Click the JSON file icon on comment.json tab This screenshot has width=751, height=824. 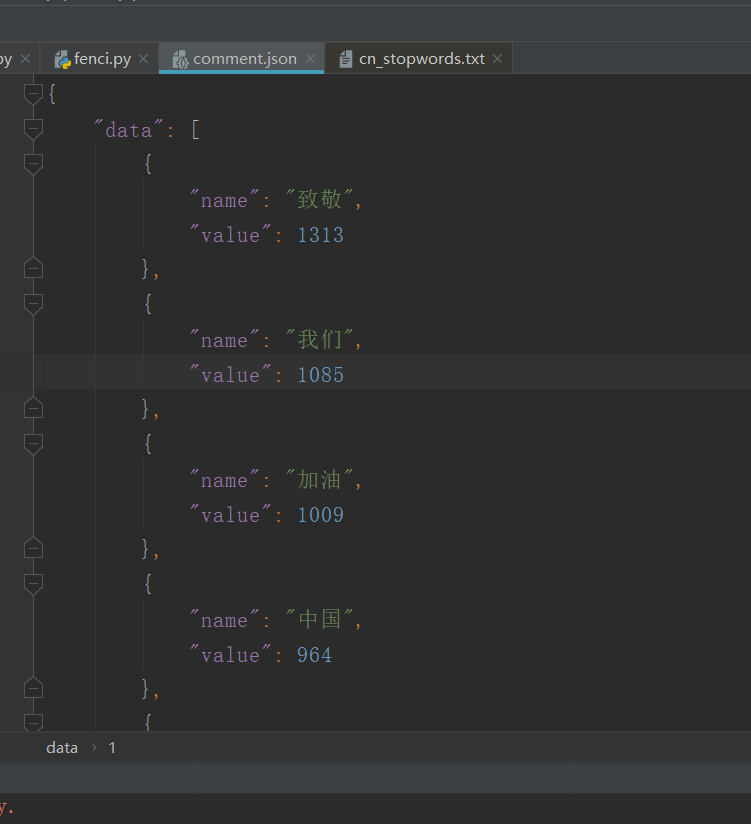point(180,59)
